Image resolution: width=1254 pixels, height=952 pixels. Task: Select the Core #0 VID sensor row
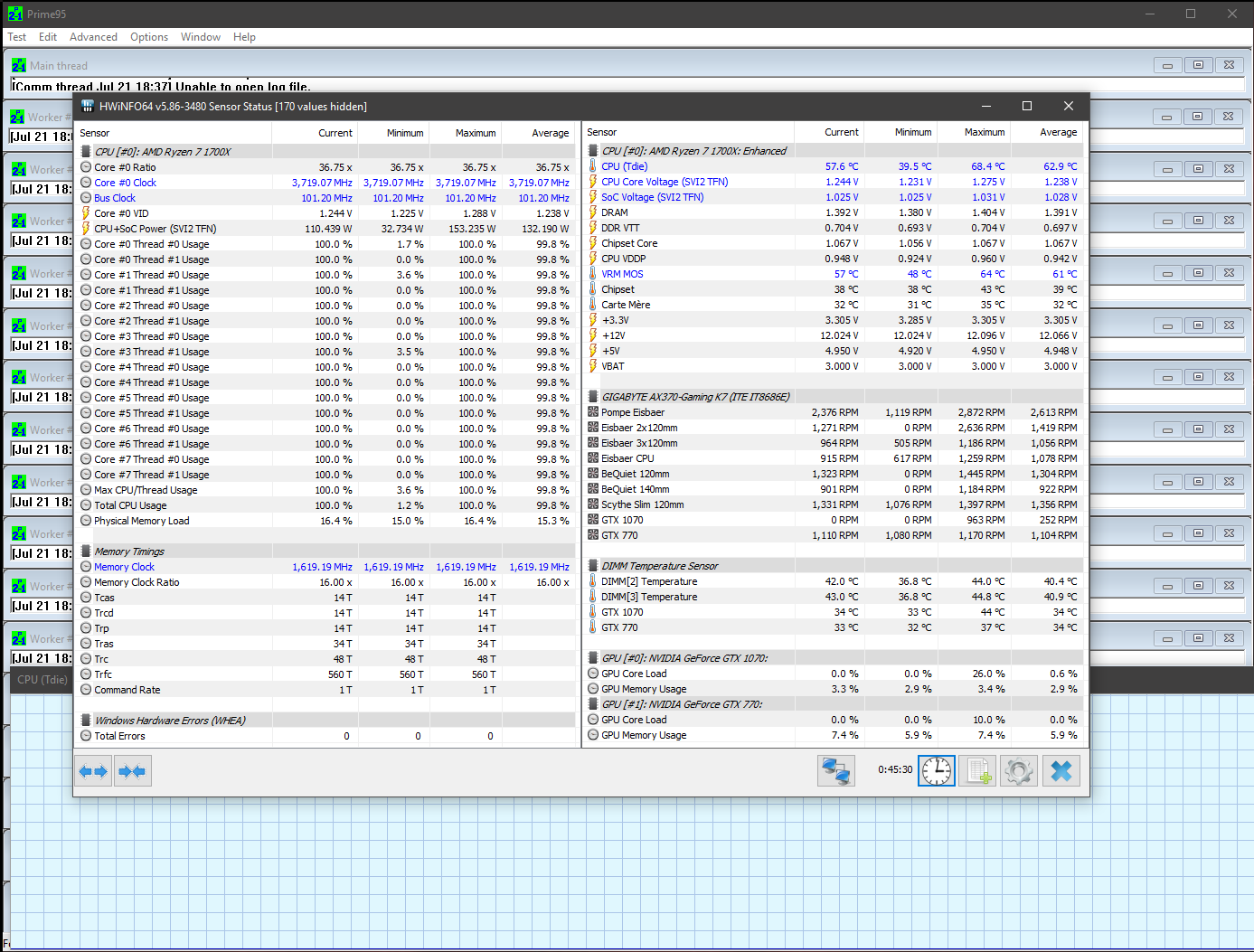[325, 213]
